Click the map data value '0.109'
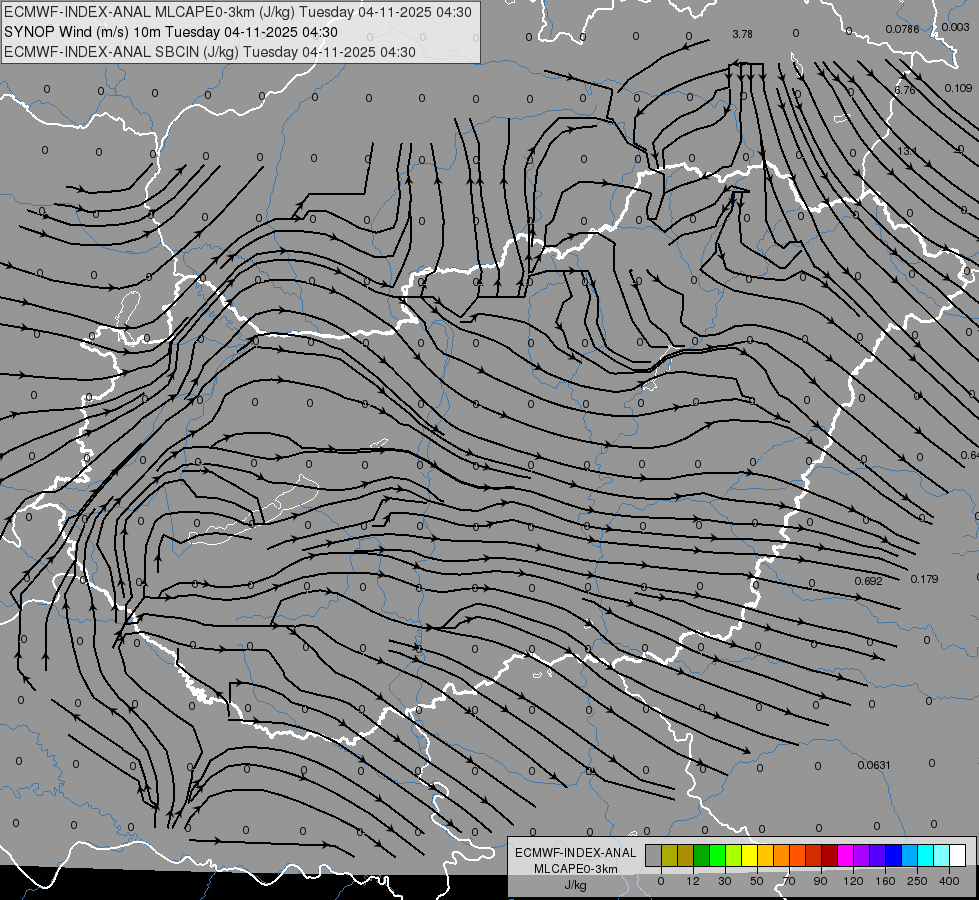979x900 pixels. tap(958, 88)
